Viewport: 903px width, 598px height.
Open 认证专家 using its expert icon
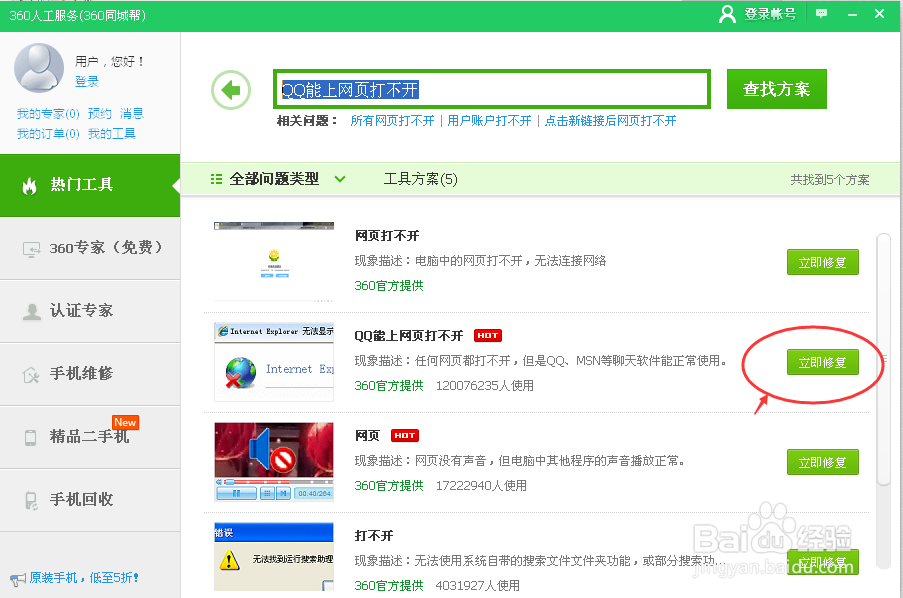[x=32, y=311]
